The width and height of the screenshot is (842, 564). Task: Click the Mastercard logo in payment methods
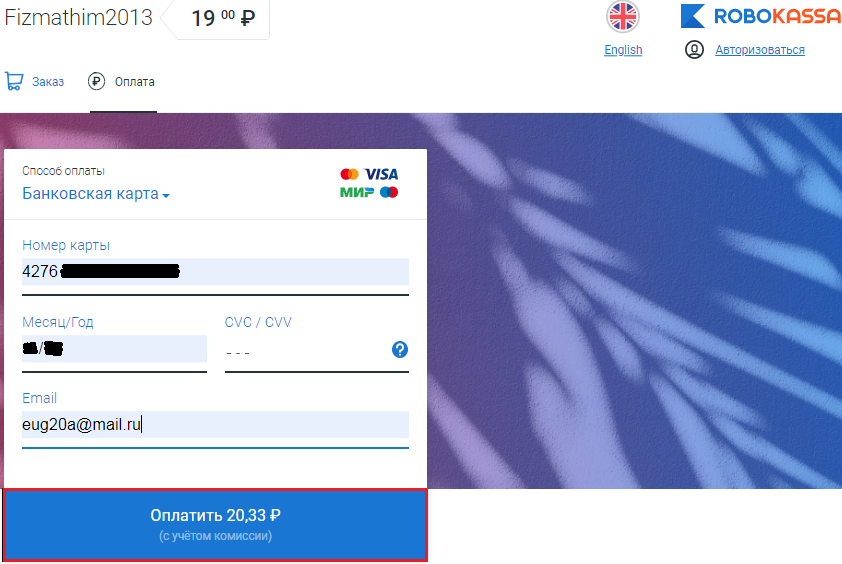tap(350, 174)
